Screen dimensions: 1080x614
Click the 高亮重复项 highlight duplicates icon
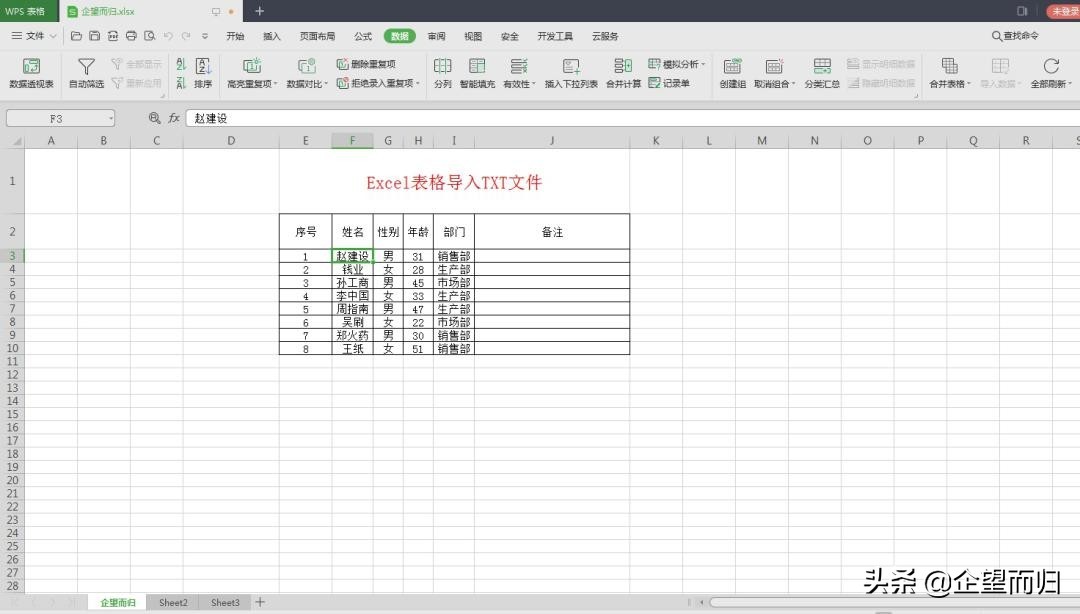pyautogui.click(x=251, y=66)
